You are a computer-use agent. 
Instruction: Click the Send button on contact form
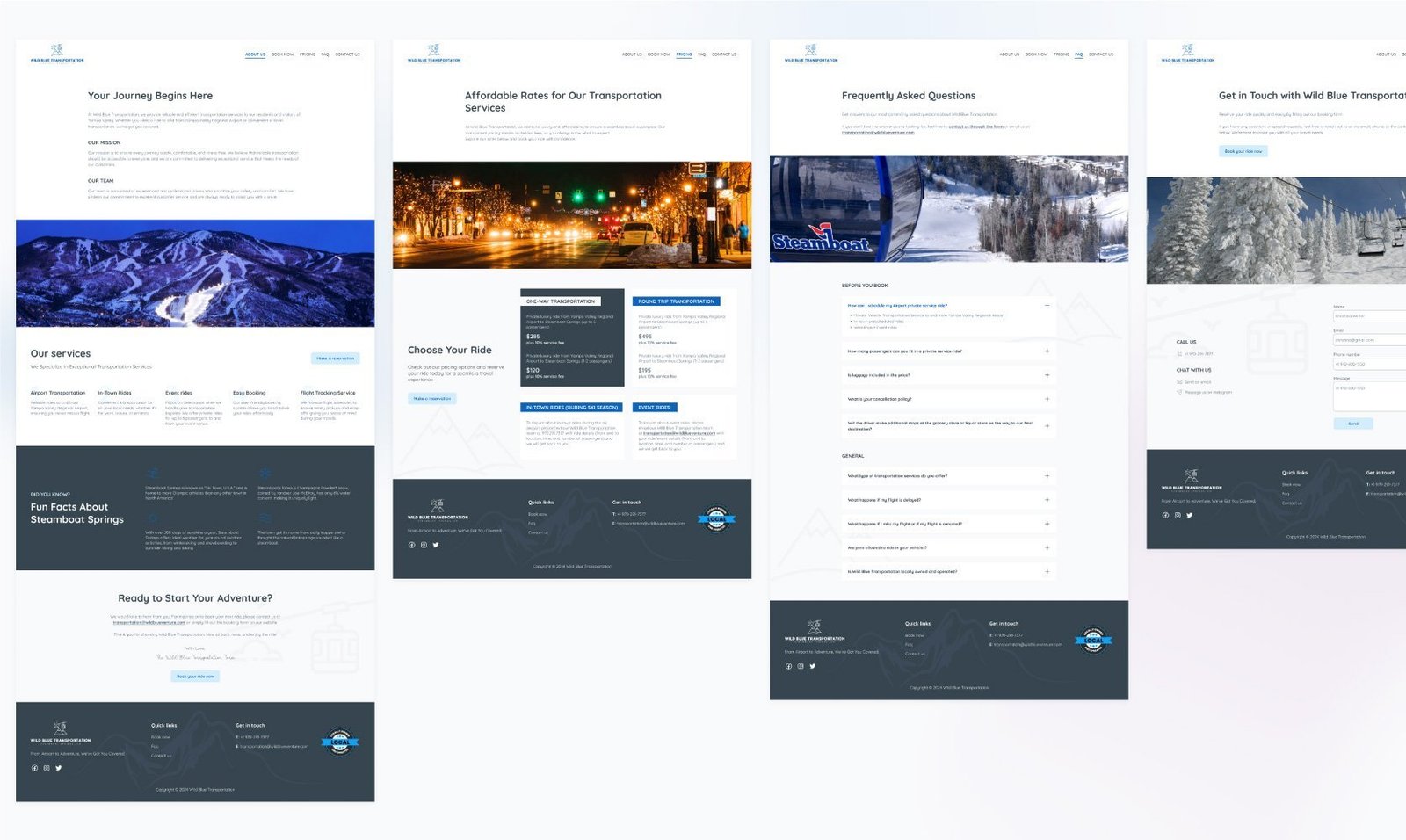point(1353,424)
